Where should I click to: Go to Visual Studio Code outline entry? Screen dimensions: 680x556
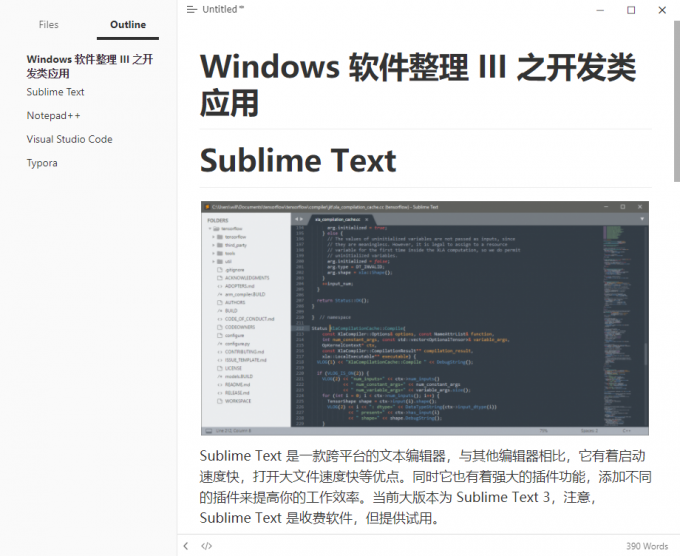(69, 139)
